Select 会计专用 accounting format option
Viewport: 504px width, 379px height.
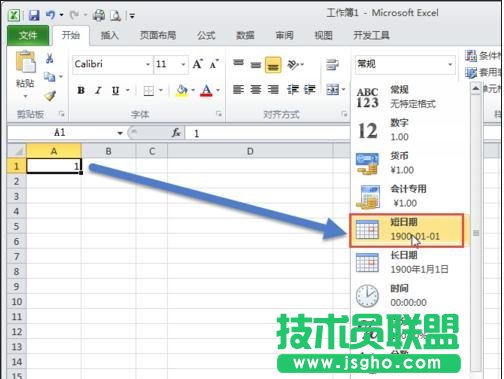pyautogui.click(x=410, y=196)
